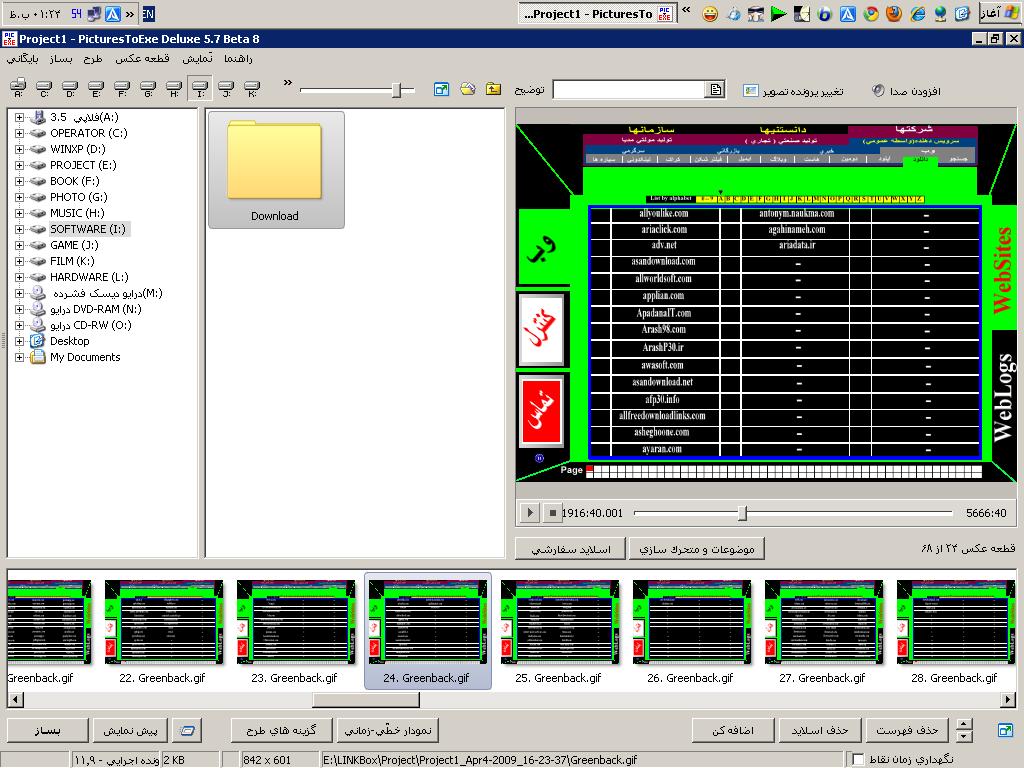
Task: Switch to drive K: in the drive toolbar
Action: (252, 88)
